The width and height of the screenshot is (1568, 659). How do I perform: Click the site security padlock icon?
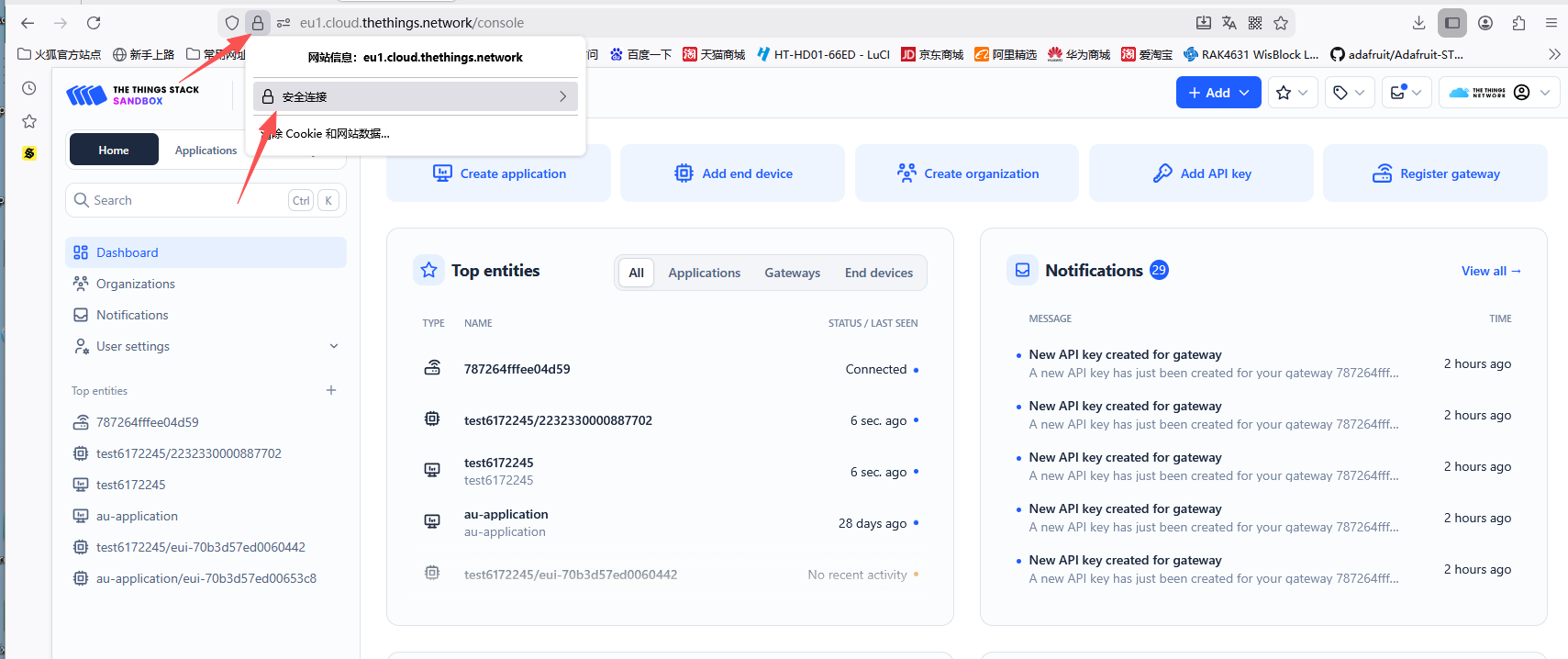pos(258,23)
